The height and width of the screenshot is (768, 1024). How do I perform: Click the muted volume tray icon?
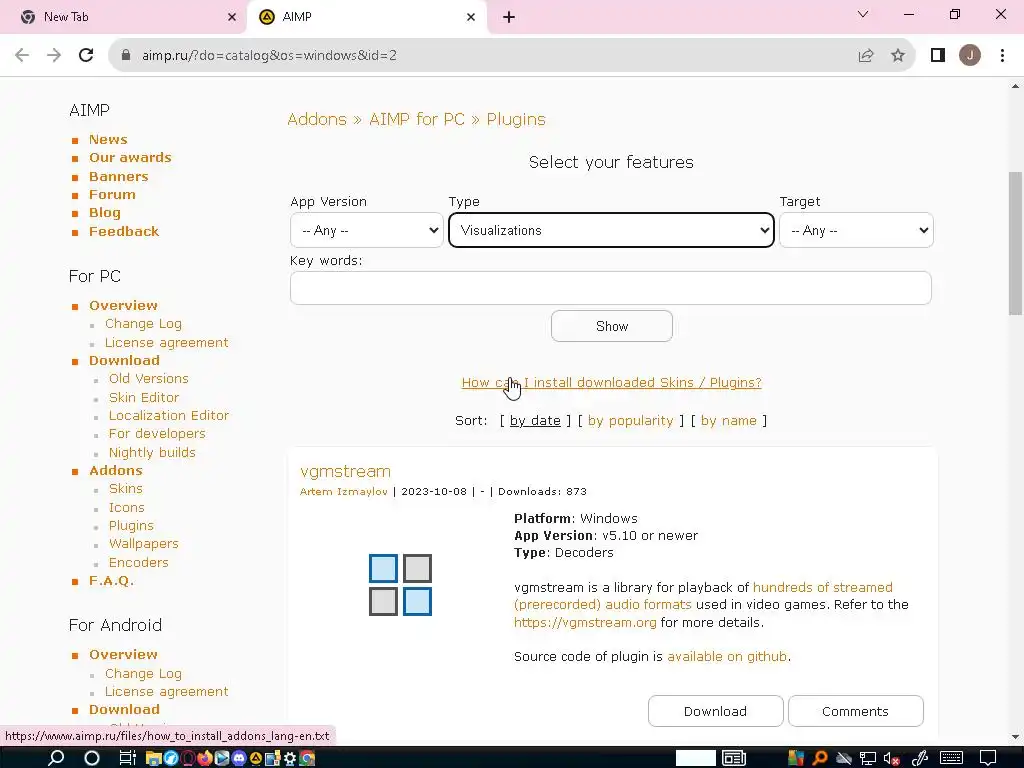[x=891, y=758]
